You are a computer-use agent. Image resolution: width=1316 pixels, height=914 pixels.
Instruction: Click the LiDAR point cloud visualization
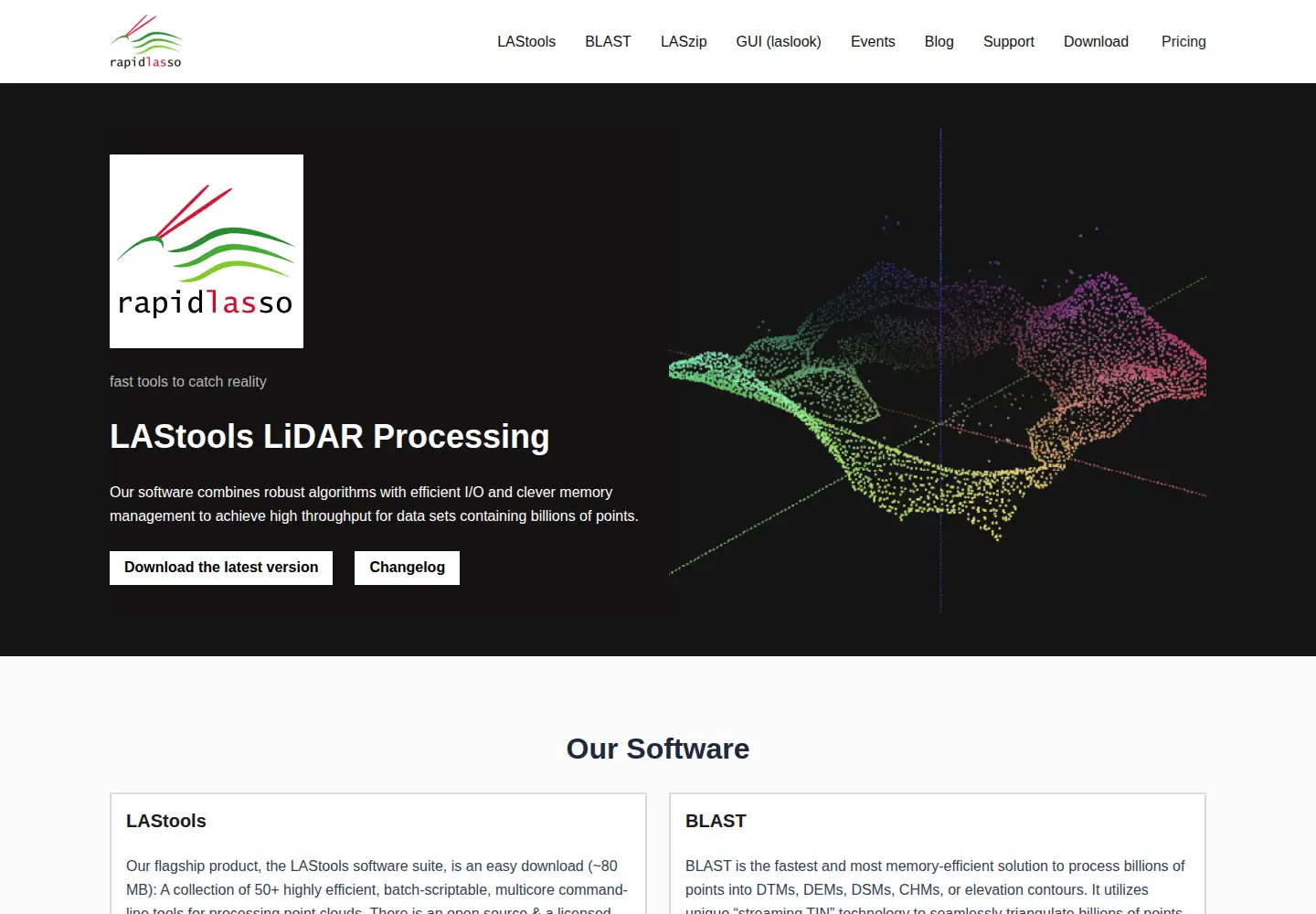click(938, 370)
